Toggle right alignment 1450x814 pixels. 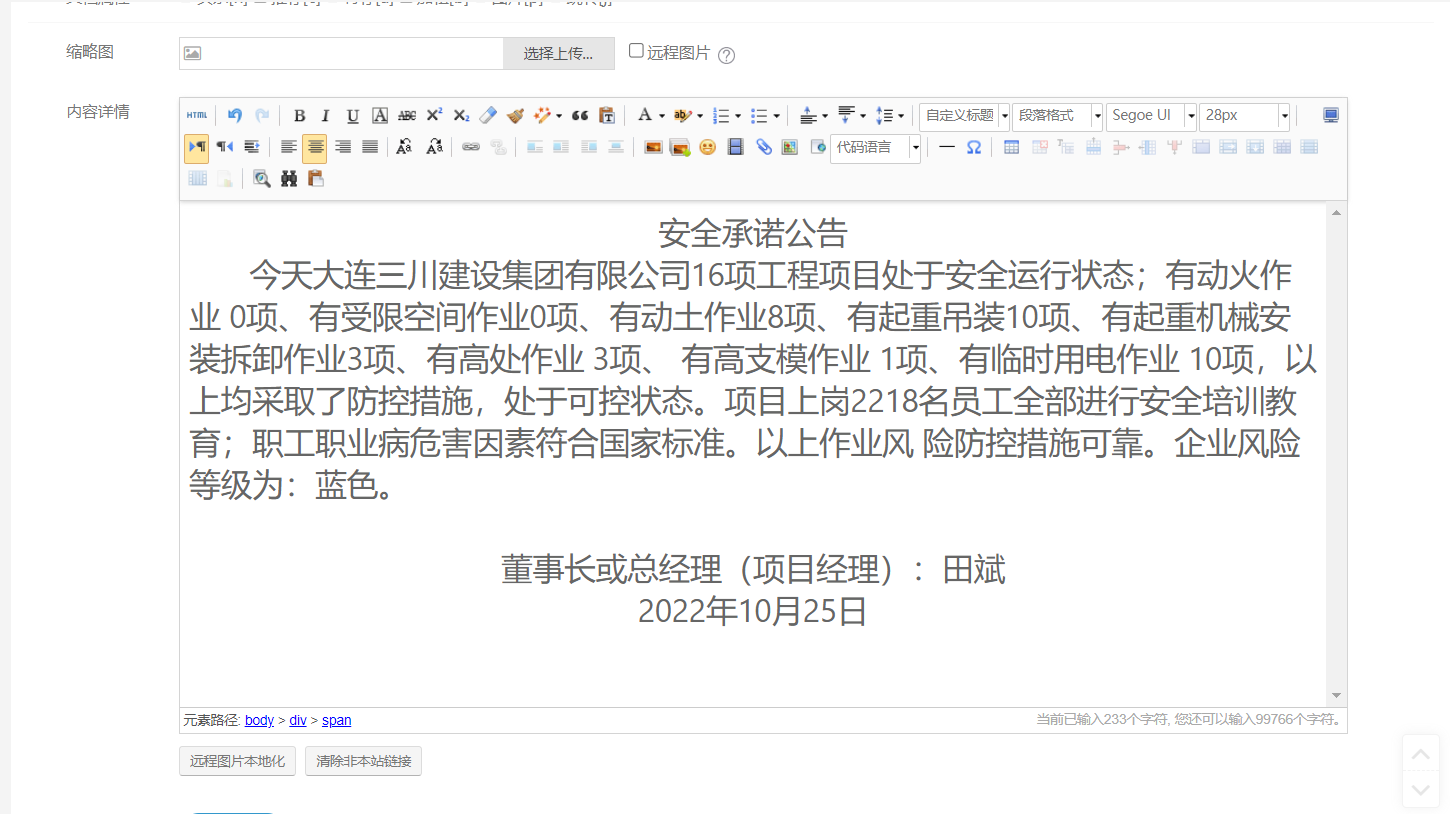pyautogui.click(x=343, y=147)
